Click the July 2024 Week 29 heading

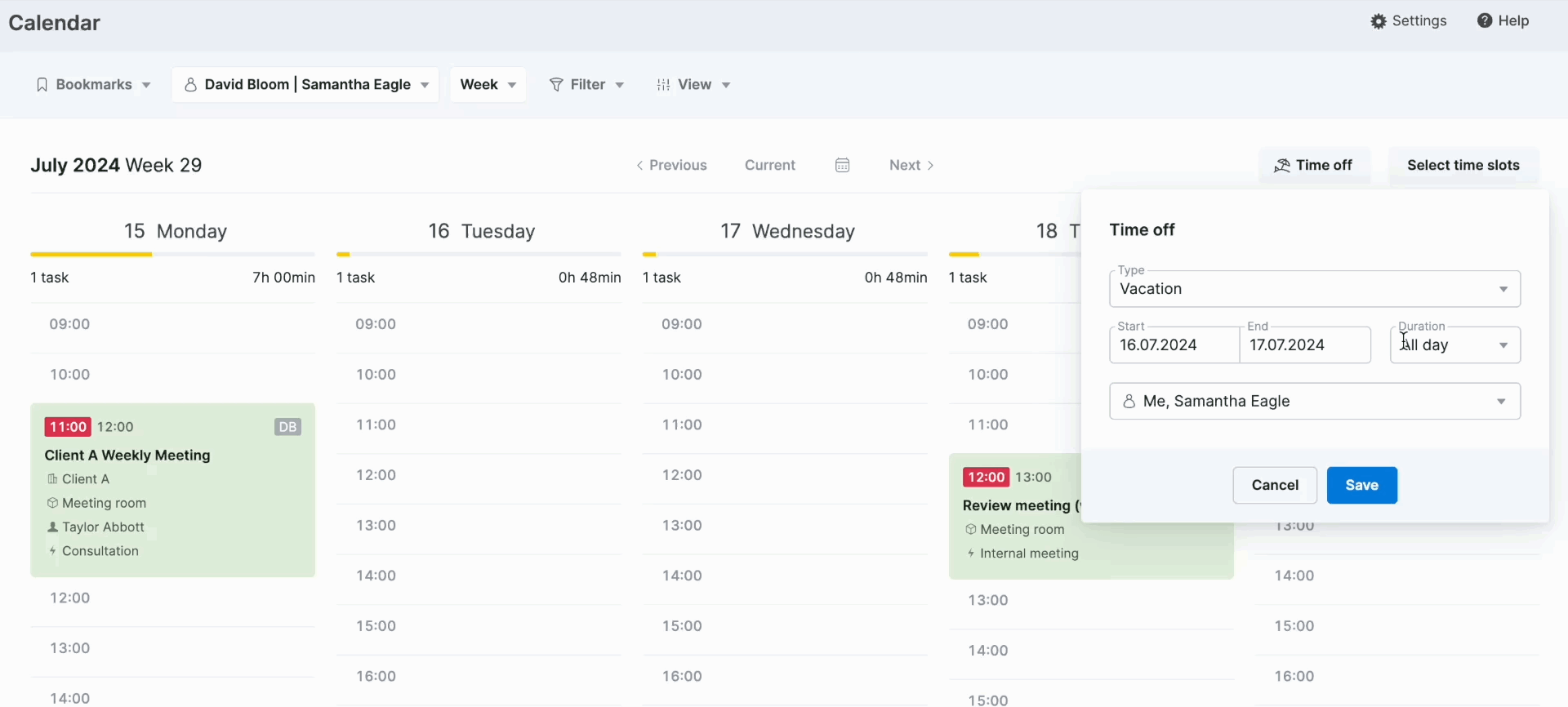point(116,166)
